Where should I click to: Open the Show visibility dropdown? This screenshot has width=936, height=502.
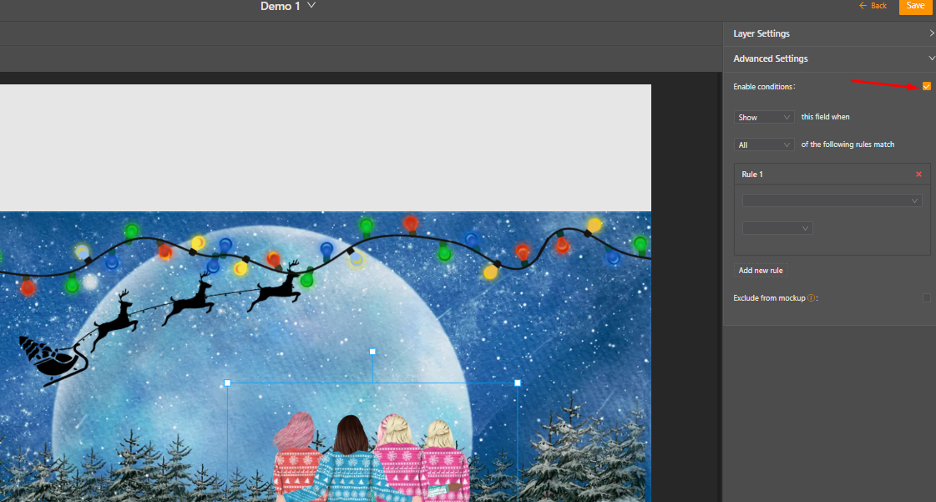763,117
